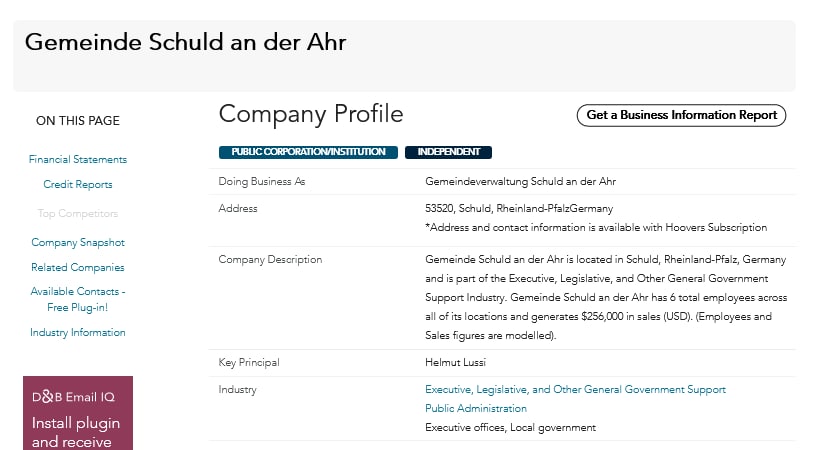Image resolution: width=821 pixels, height=450 pixels.
Task: Click Get a Business Information Report button
Action: 681,115
